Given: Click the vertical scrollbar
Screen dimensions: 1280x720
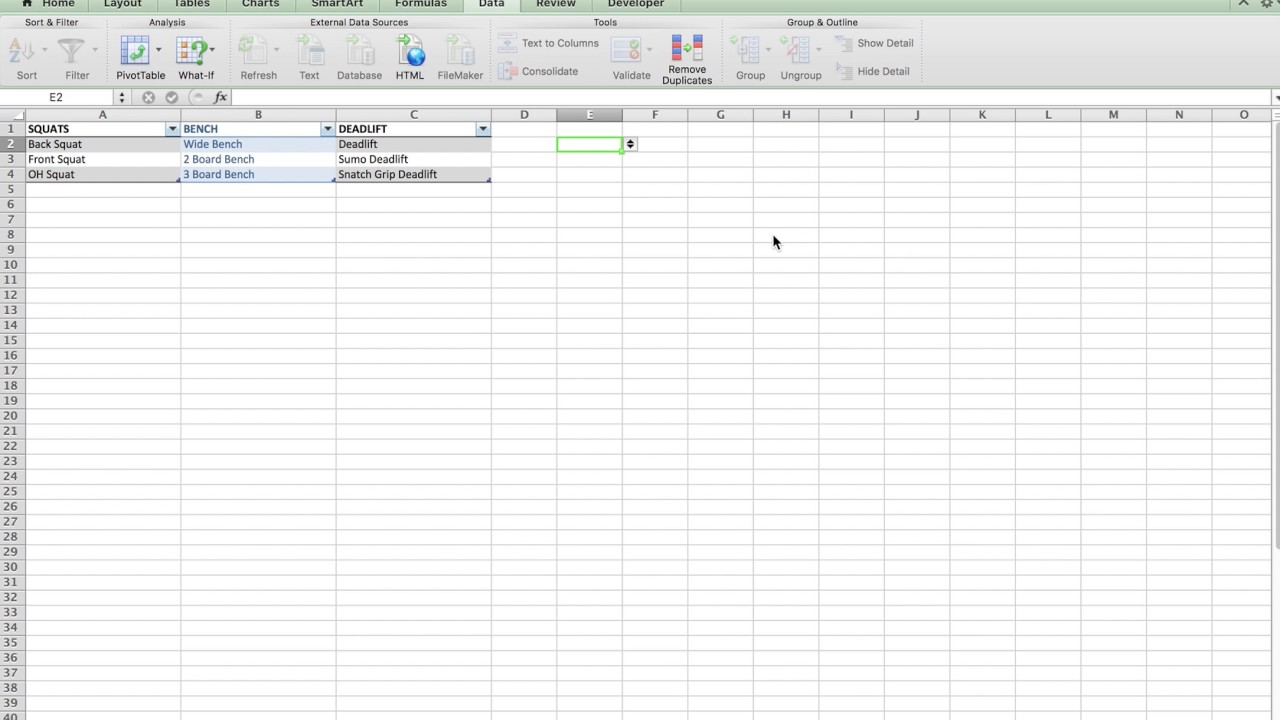Looking at the screenshot, I should [x=1276, y=335].
